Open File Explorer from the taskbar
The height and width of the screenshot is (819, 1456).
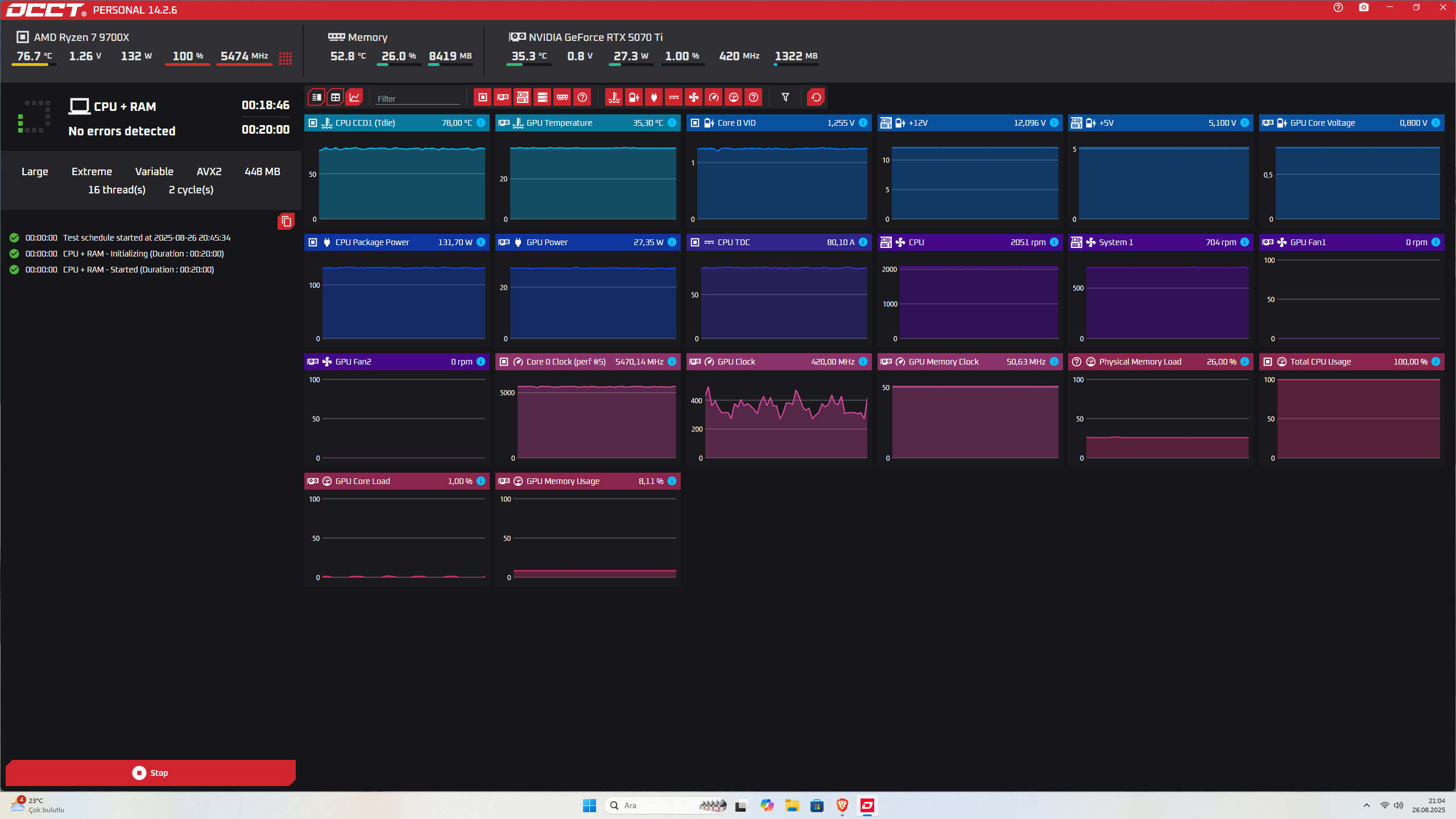792,805
